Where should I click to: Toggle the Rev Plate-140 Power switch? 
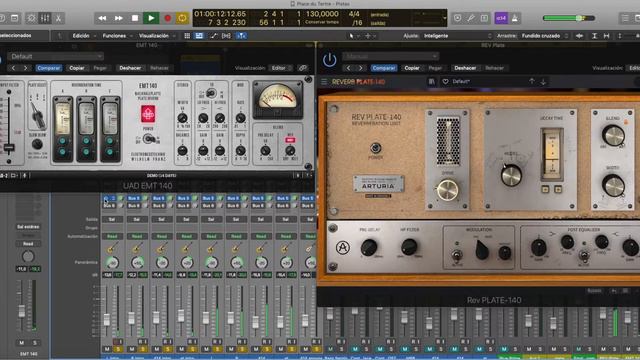(376, 148)
